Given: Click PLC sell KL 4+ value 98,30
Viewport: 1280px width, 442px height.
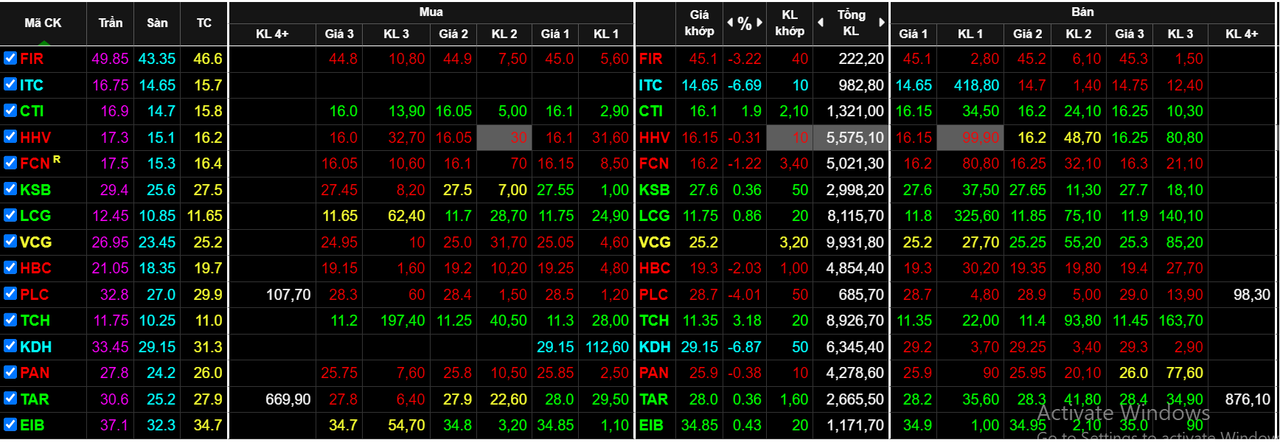Looking at the screenshot, I should click(1250, 294).
